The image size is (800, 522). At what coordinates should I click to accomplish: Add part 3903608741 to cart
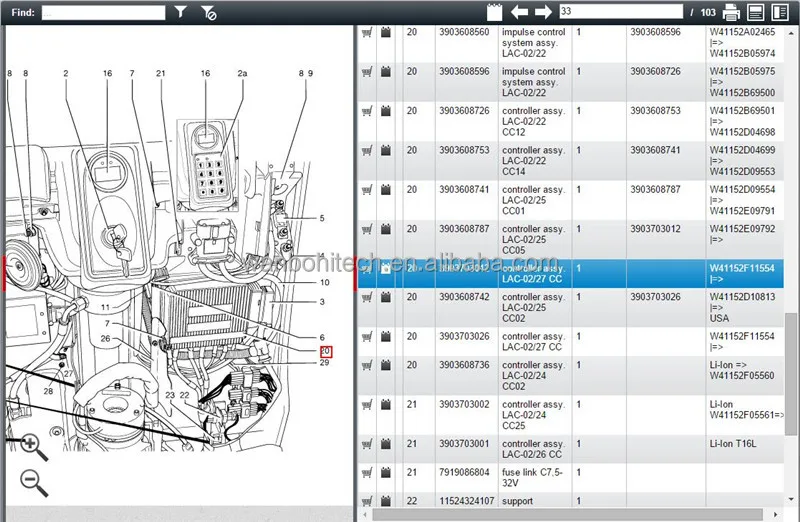pyautogui.click(x=367, y=190)
